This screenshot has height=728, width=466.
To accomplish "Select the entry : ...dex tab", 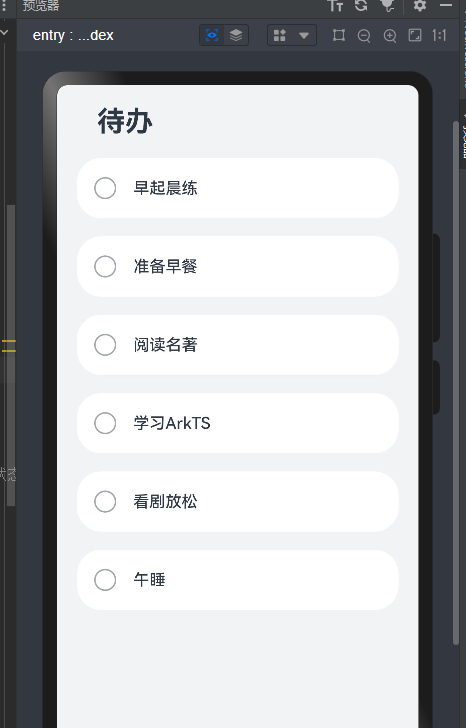I will pyautogui.click(x=73, y=35).
